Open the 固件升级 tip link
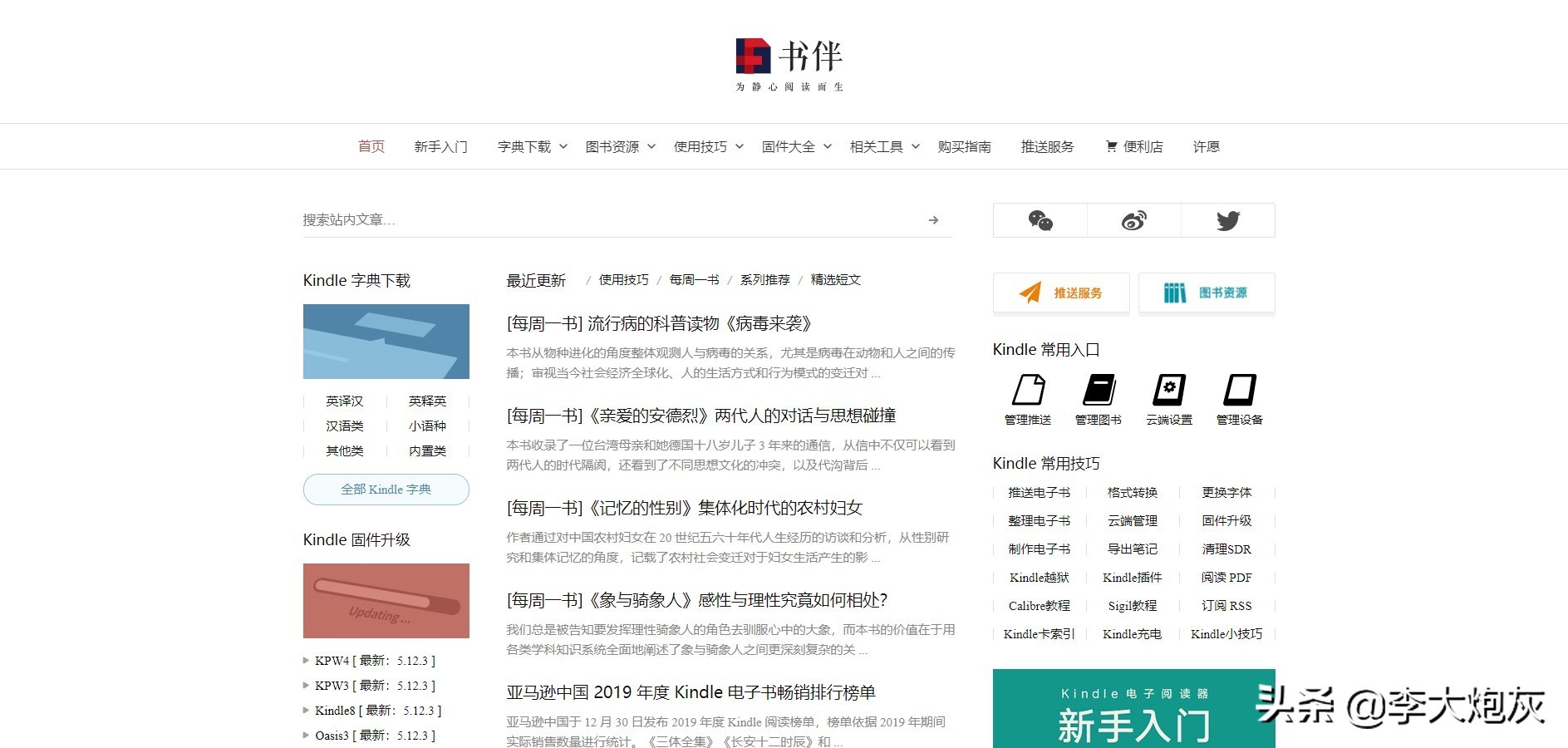This screenshot has height=748, width=1568. pos(1226,521)
